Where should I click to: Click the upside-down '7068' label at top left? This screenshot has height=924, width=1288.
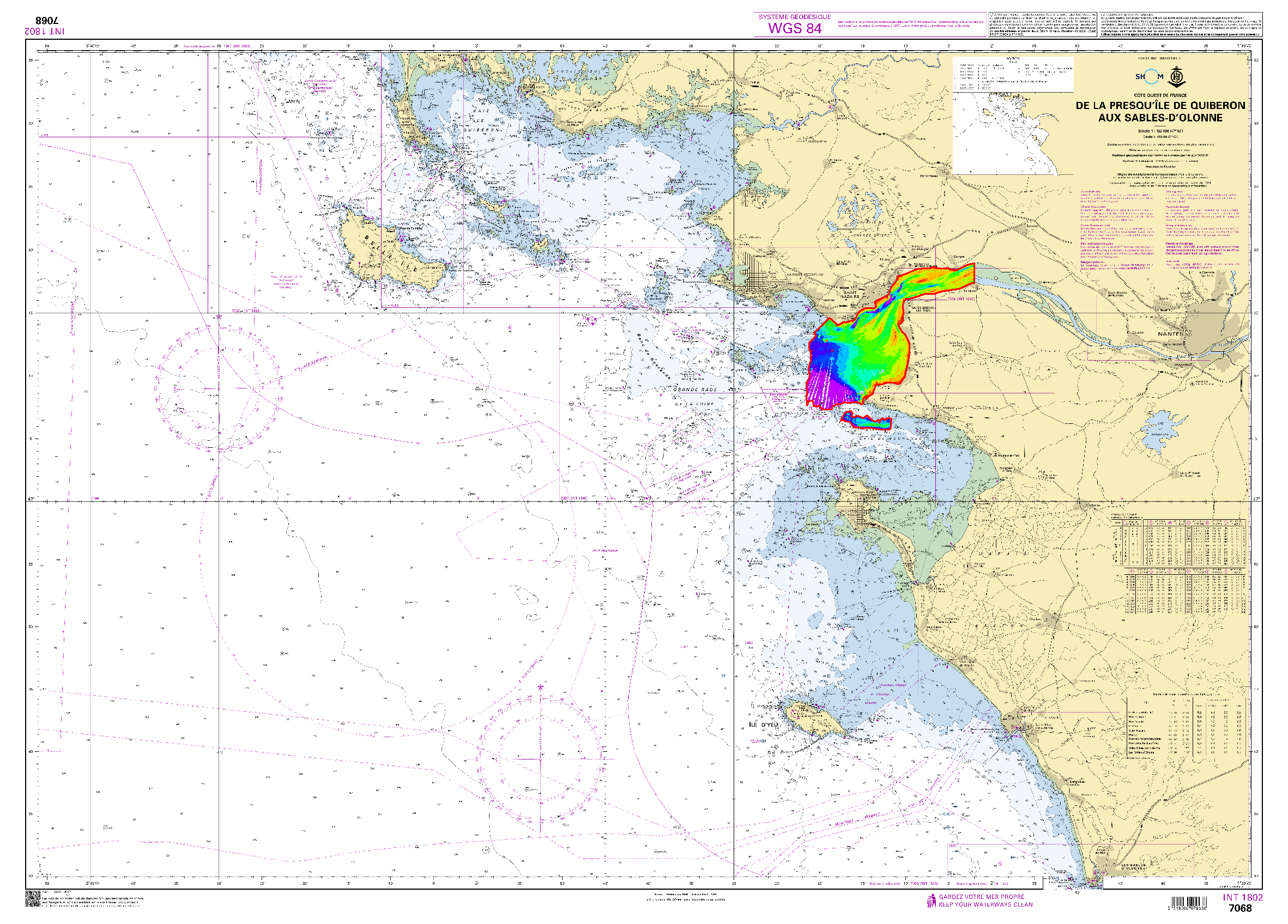[48, 22]
